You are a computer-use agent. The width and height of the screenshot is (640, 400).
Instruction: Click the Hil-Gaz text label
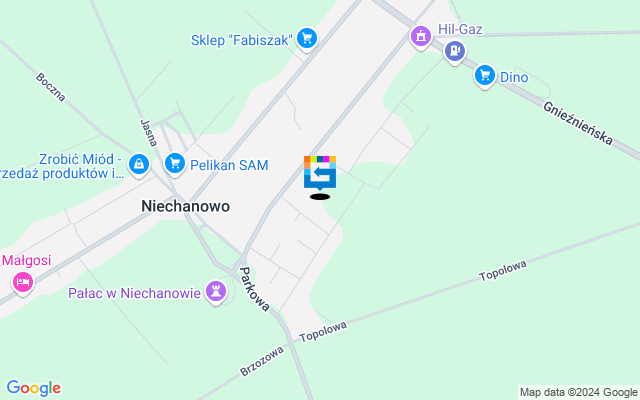tap(460, 29)
